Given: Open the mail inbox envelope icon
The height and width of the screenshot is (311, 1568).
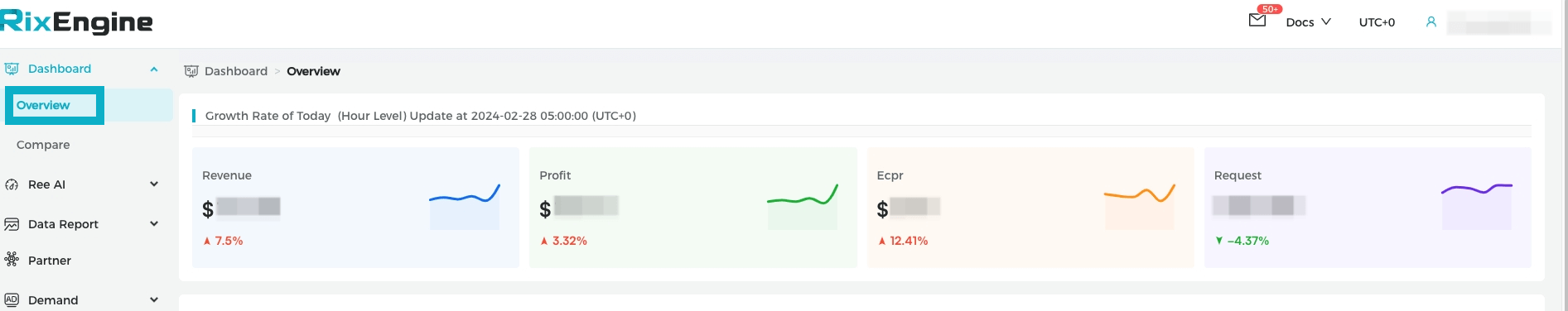Looking at the screenshot, I should click(1257, 21).
